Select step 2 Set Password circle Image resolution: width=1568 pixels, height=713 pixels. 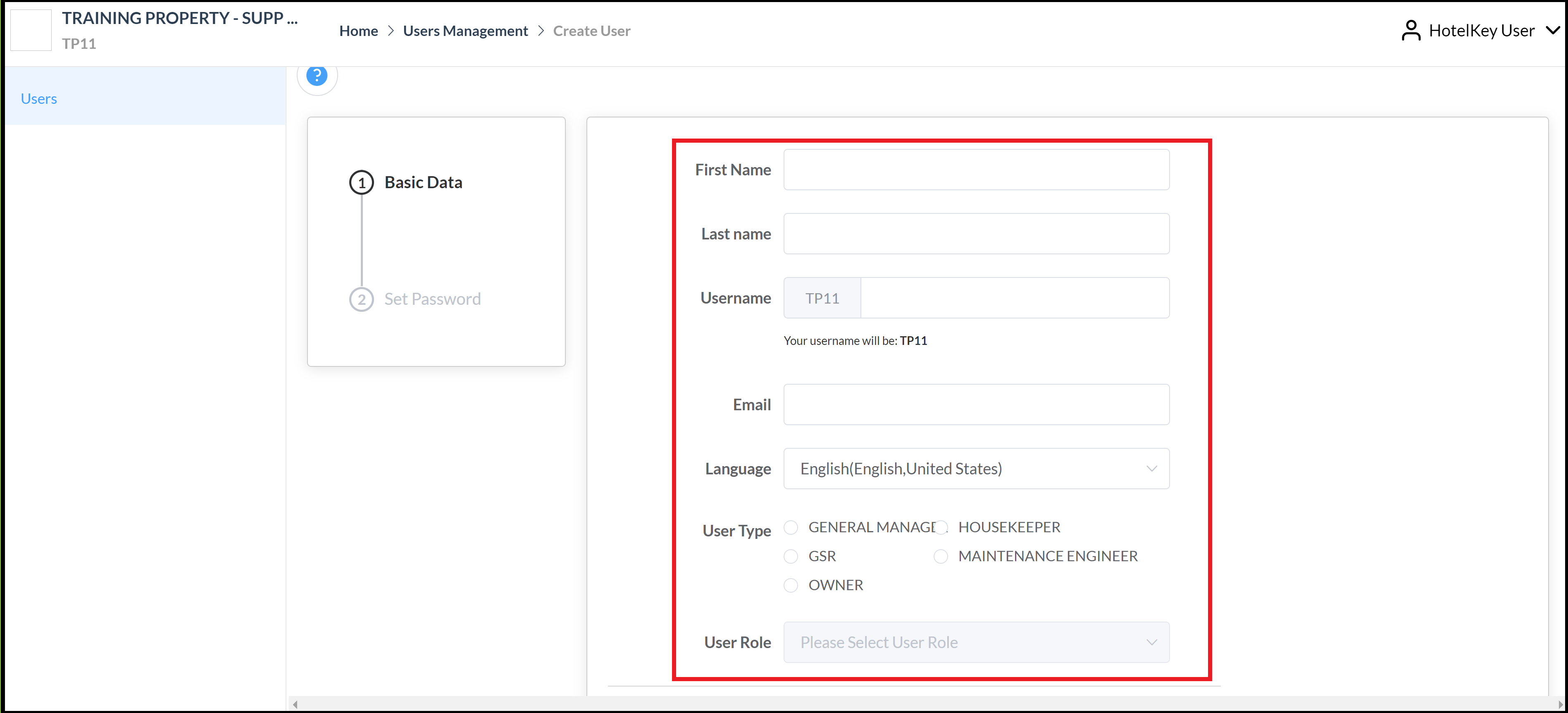point(362,299)
